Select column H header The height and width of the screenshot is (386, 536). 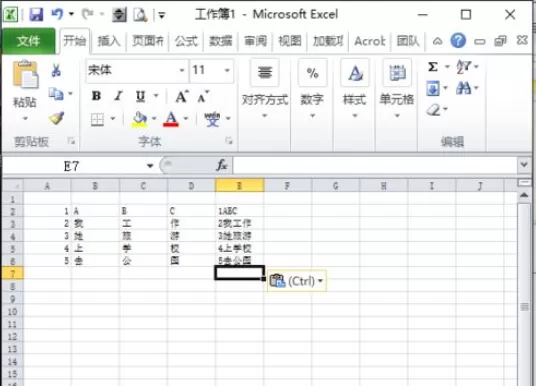coord(384,186)
